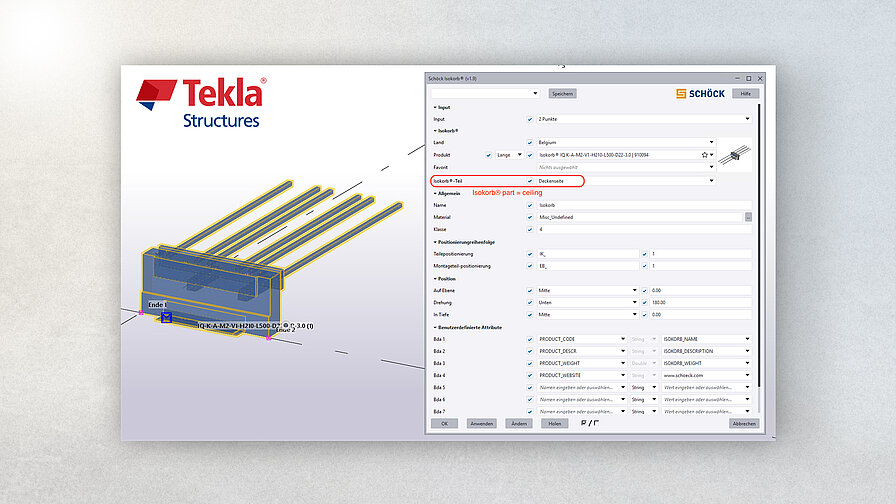Toggle the Land row checkbox
This screenshot has width=896, height=504.
530,142
